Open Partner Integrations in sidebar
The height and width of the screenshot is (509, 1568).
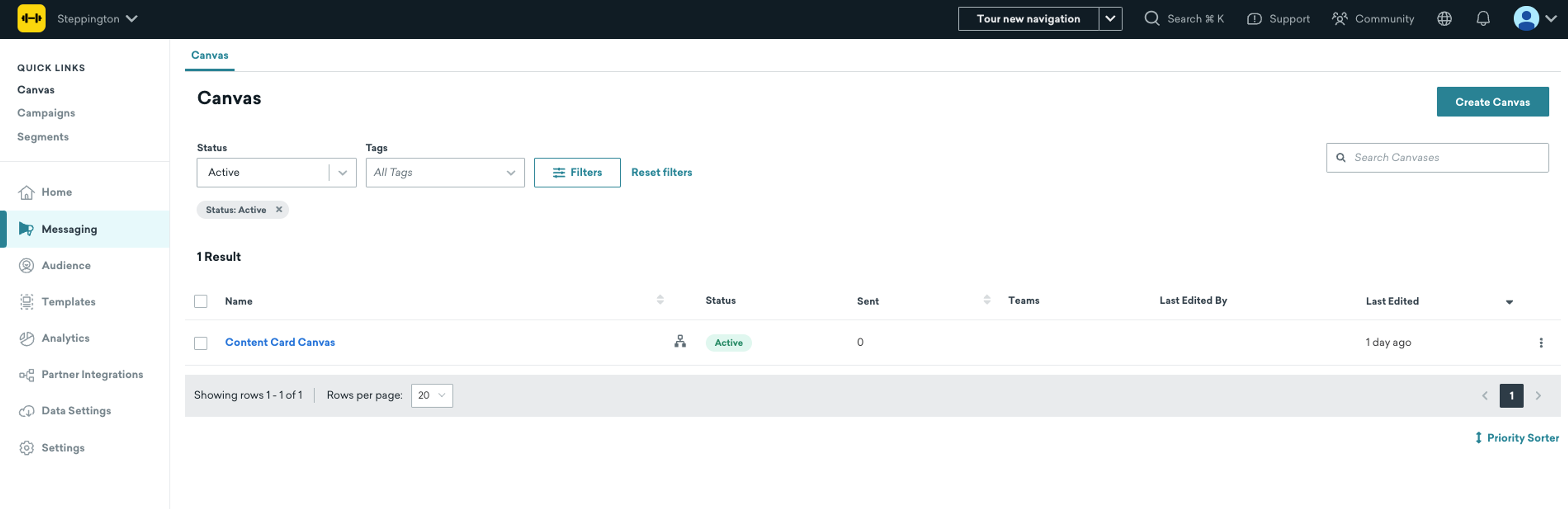point(92,375)
